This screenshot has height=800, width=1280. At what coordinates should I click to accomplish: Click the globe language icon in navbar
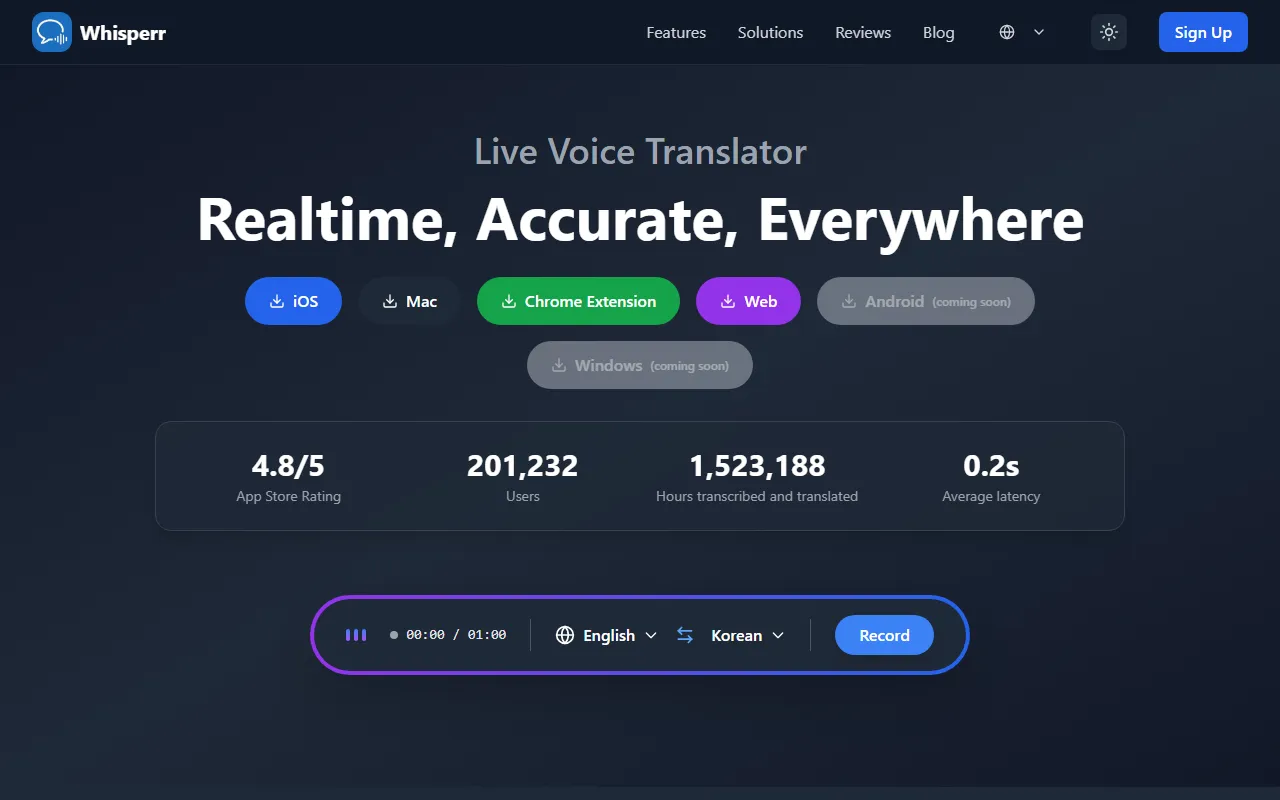1007,32
